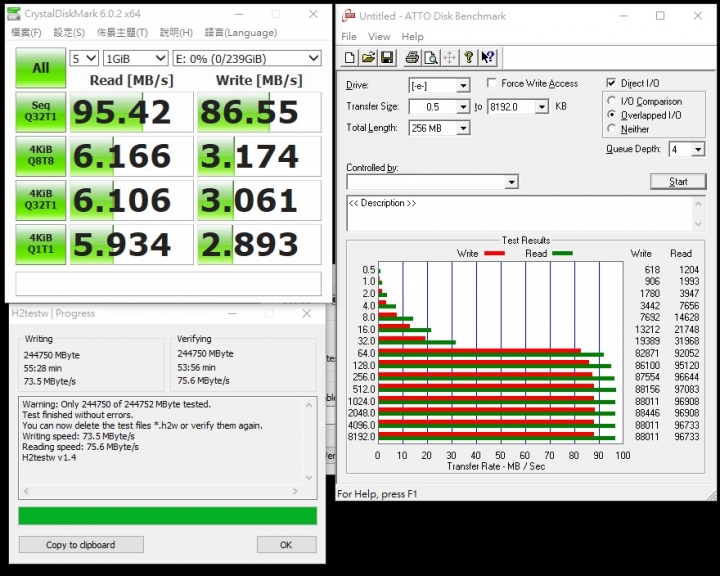Click the CrystalDiskMark title bar app icon

click(x=14, y=14)
